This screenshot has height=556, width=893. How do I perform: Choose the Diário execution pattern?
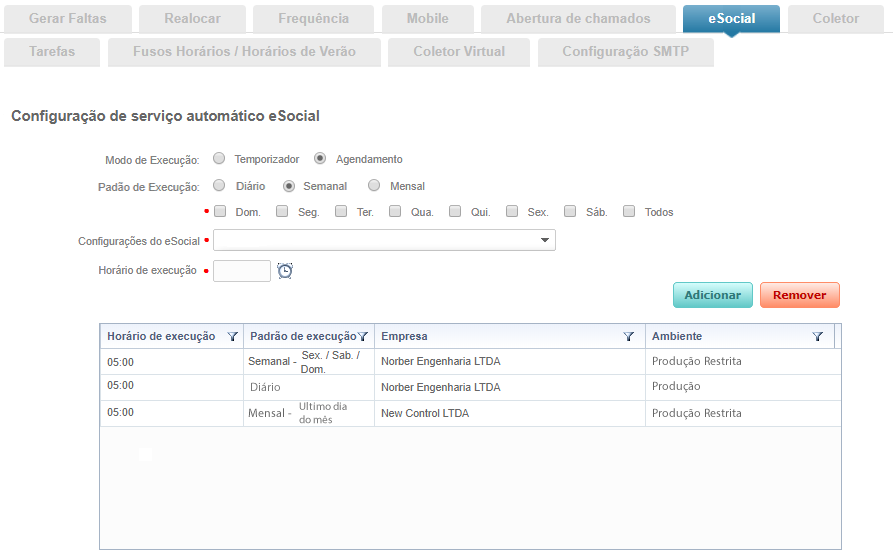tap(219, 185)
